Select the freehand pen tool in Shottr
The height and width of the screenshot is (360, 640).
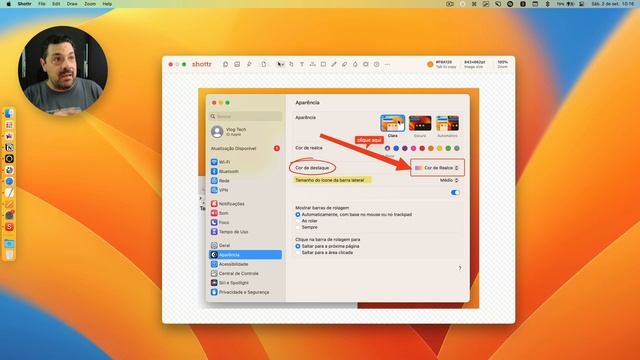coord(334,64)
